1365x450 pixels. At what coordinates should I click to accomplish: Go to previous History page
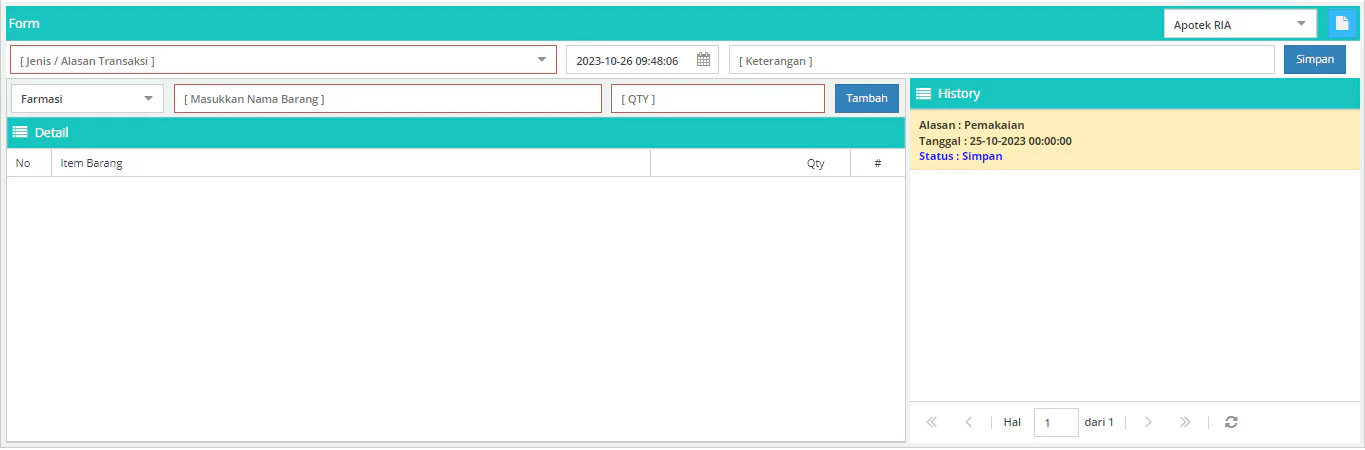968,422
